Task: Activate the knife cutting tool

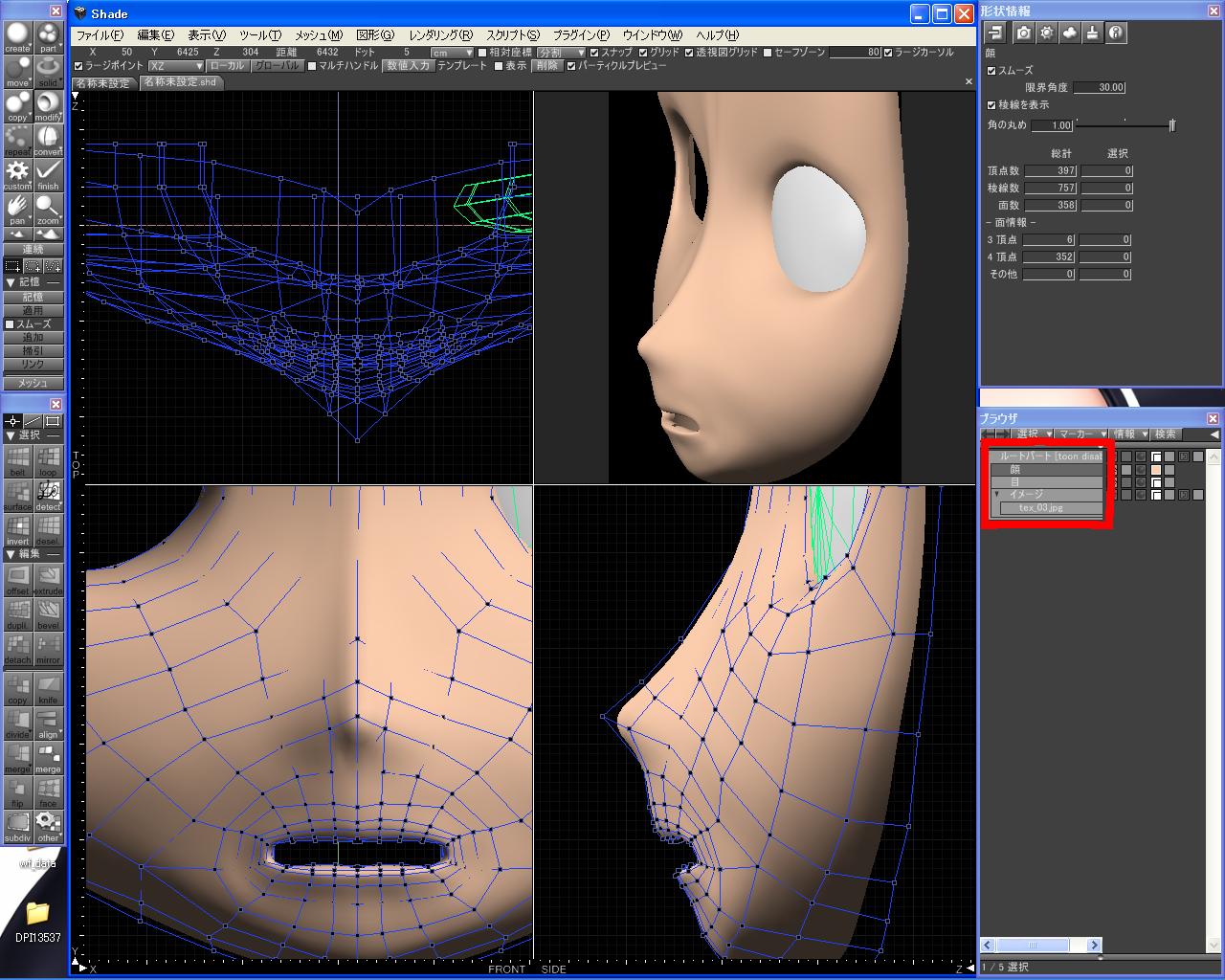Action: pos(48,690)
